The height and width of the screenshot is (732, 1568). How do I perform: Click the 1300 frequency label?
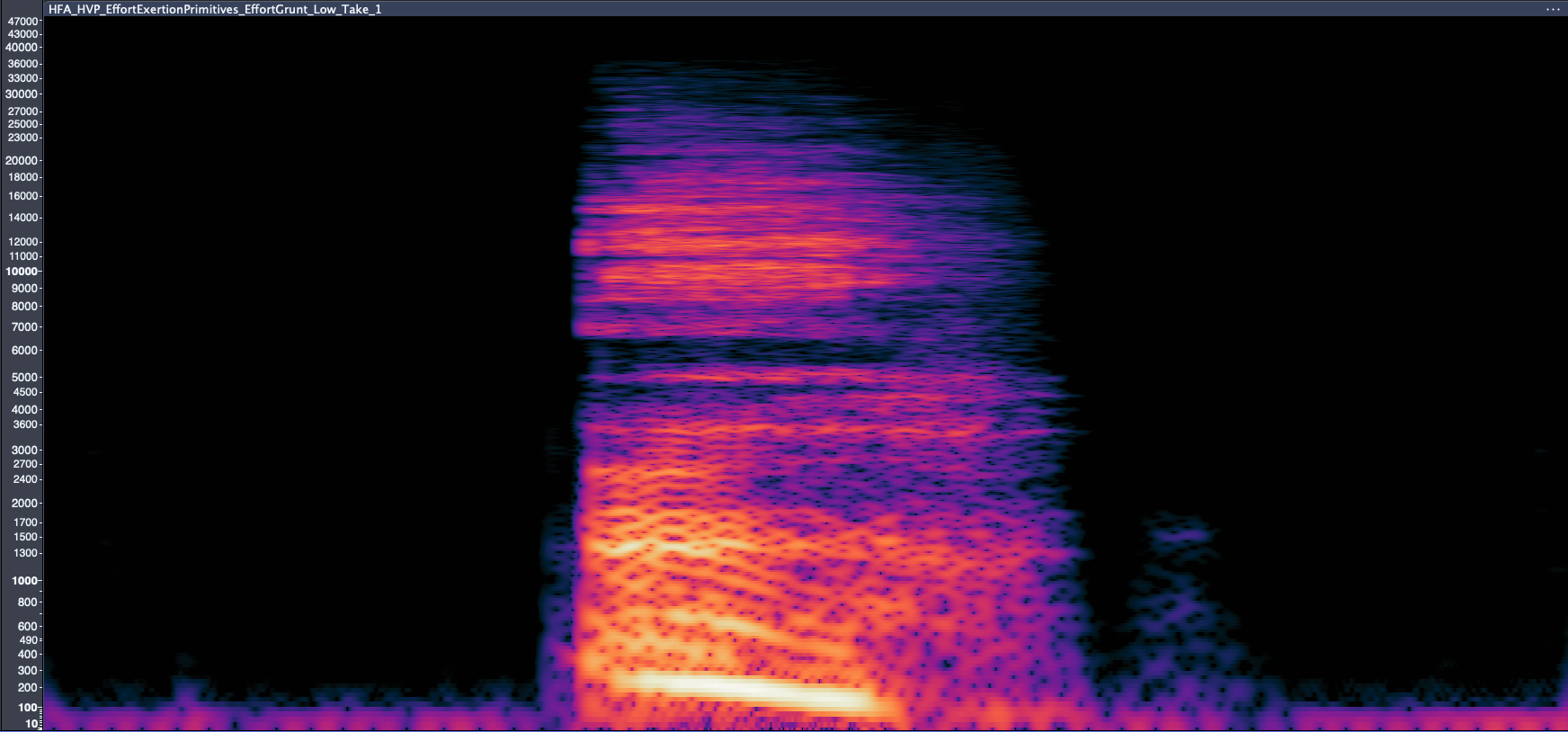25,553
